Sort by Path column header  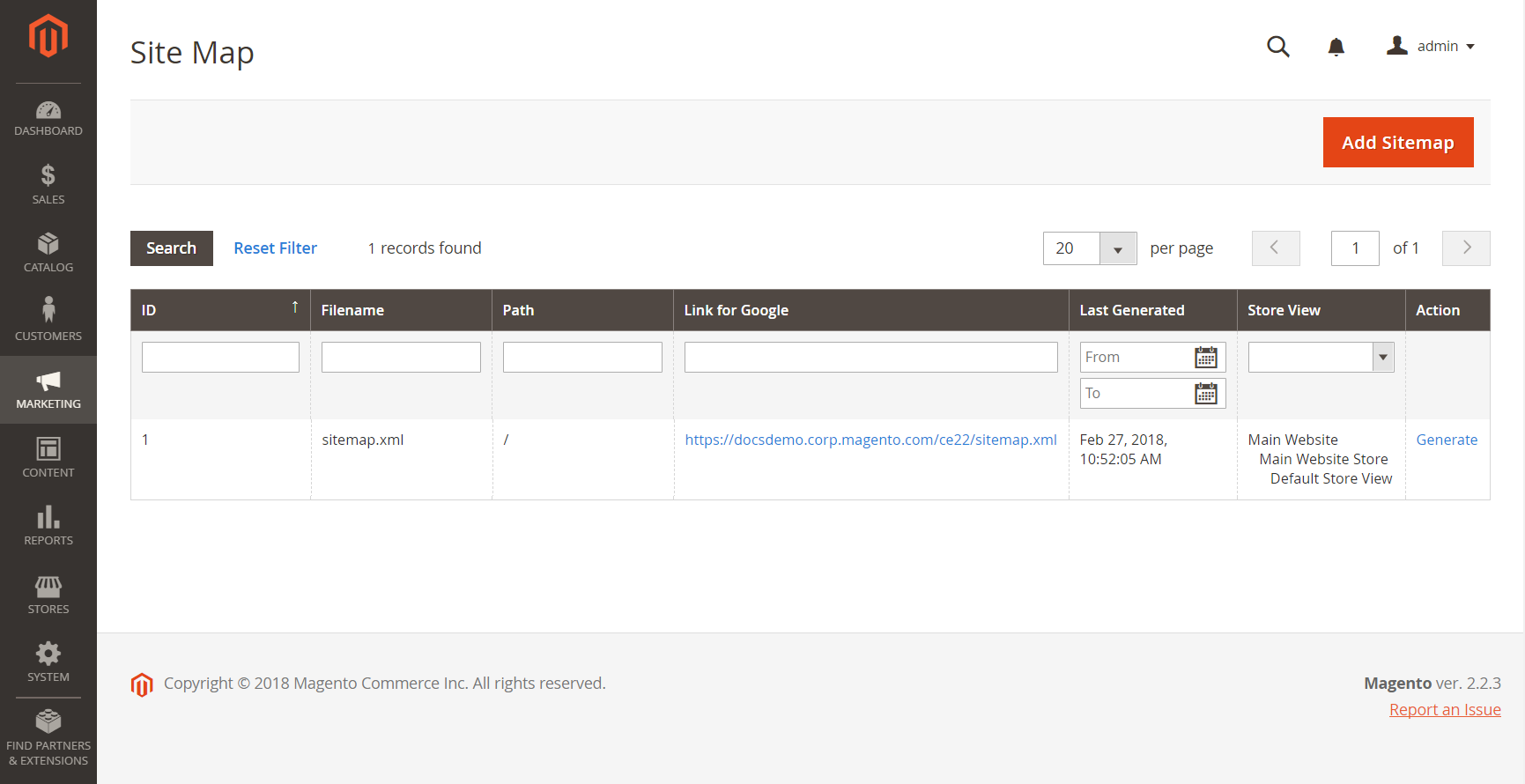(x=582, y=310)
